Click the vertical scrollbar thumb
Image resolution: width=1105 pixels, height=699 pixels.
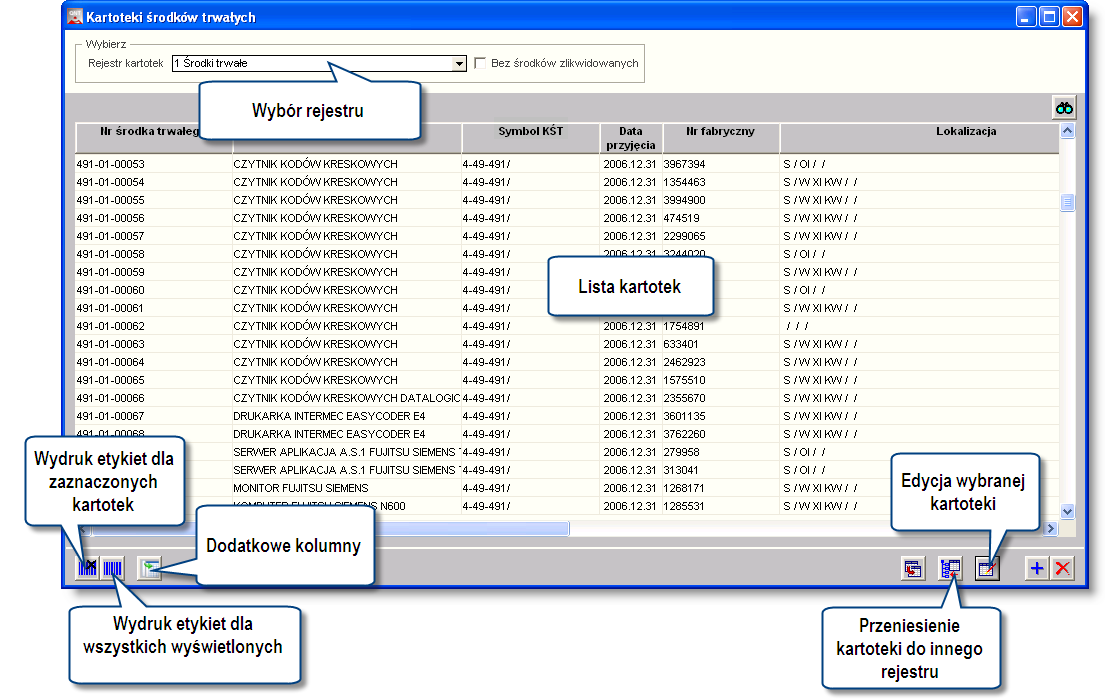pos(1068,202)
